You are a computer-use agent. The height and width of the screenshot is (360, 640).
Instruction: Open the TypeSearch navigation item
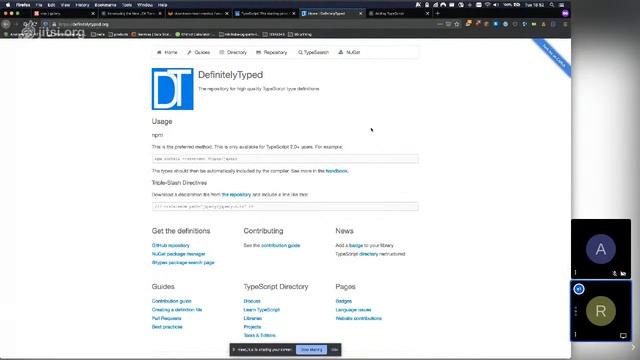pyautogui.click(x=313, y=52)
